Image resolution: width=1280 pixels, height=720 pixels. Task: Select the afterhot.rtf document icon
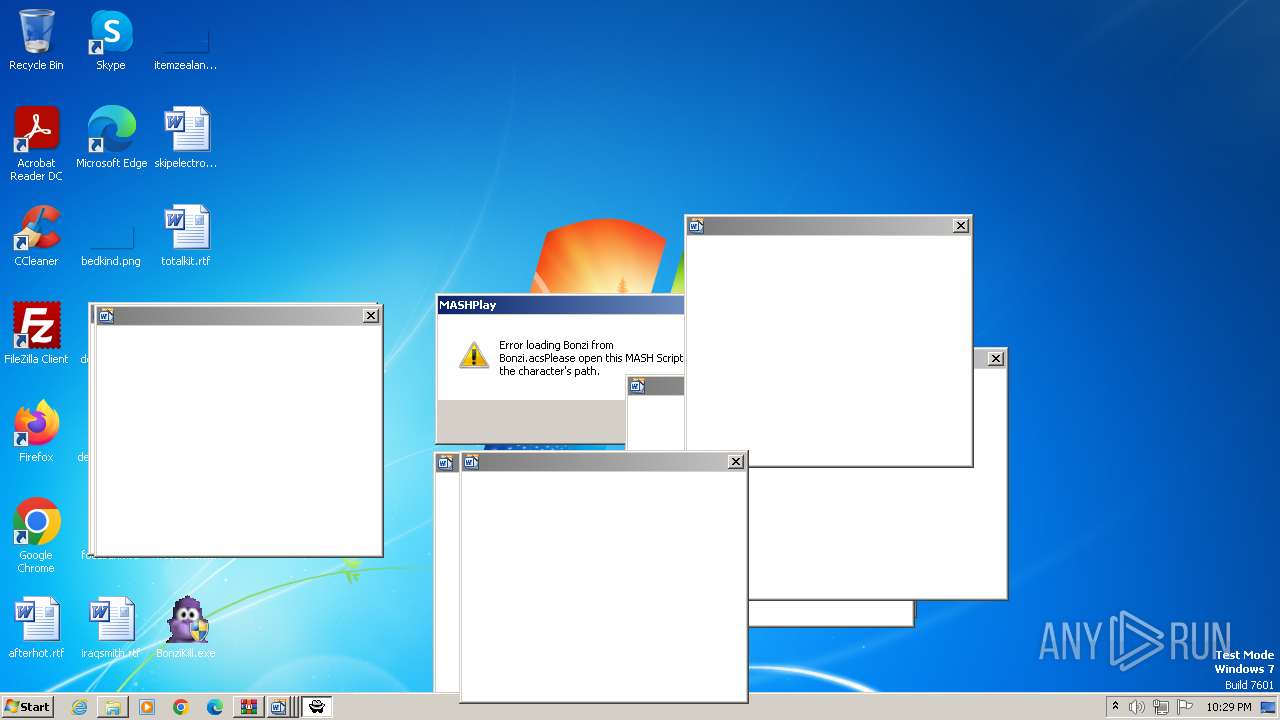36,628
